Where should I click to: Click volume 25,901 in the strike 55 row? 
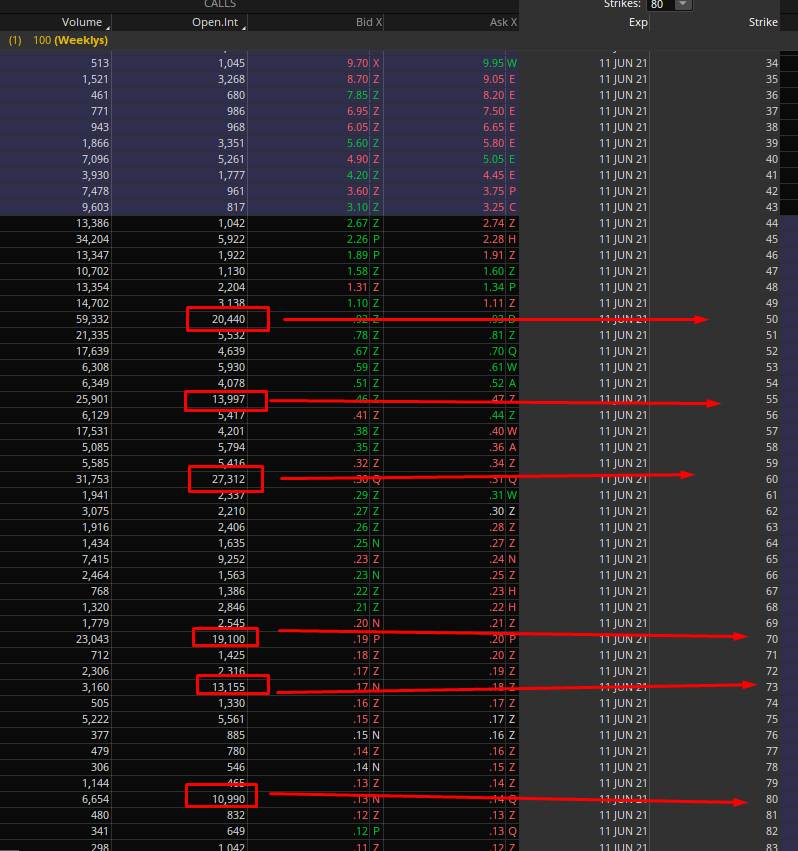(x=92, y=399)
